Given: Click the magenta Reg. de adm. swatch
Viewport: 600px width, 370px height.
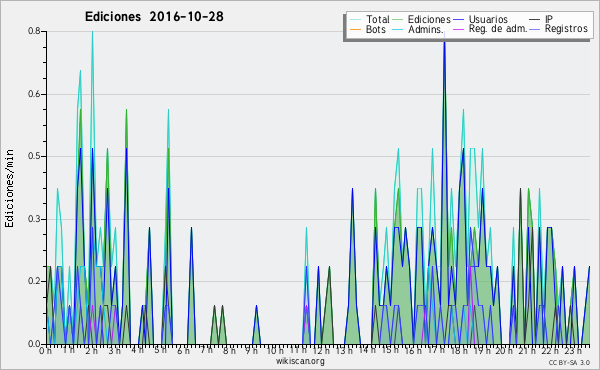Looking at the screenshot, I should coord(458,29).
